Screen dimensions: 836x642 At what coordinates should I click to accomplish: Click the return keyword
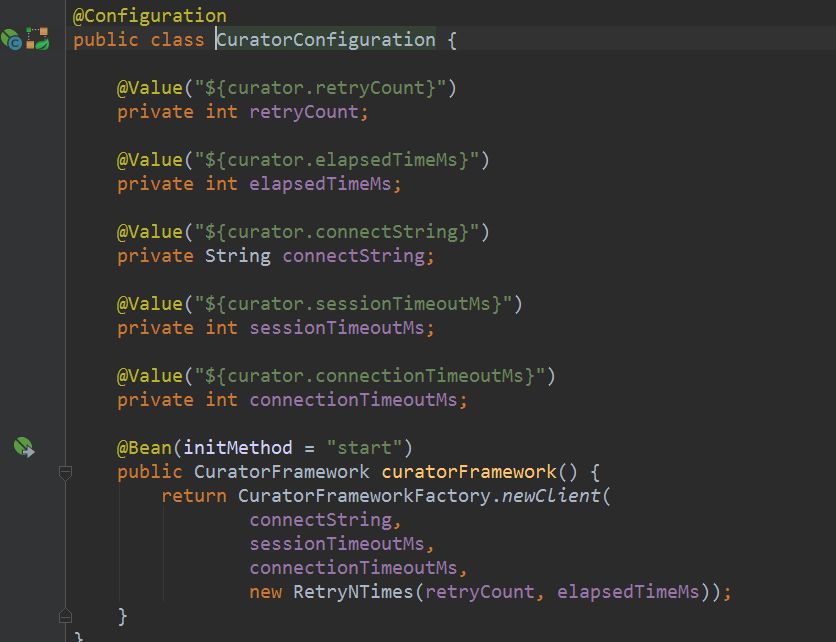[194, 496]
